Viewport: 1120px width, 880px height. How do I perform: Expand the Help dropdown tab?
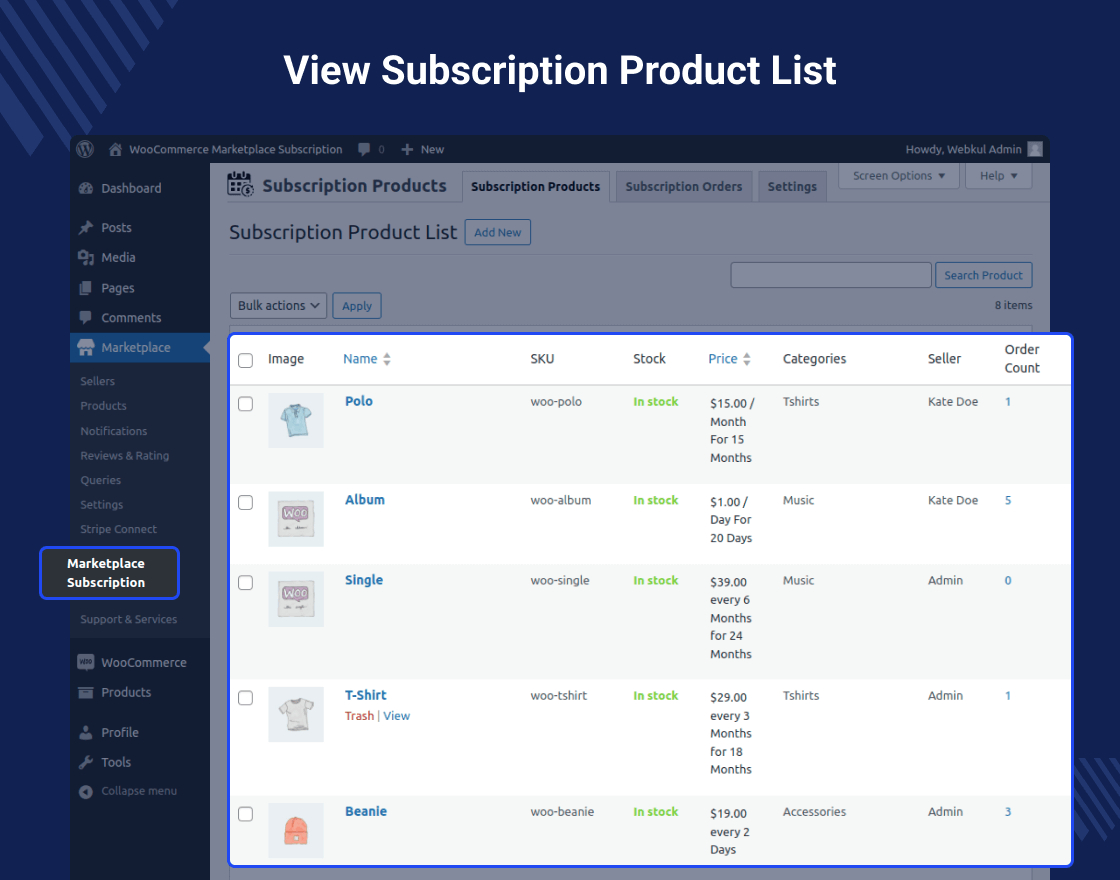click(x=999, y=176)
